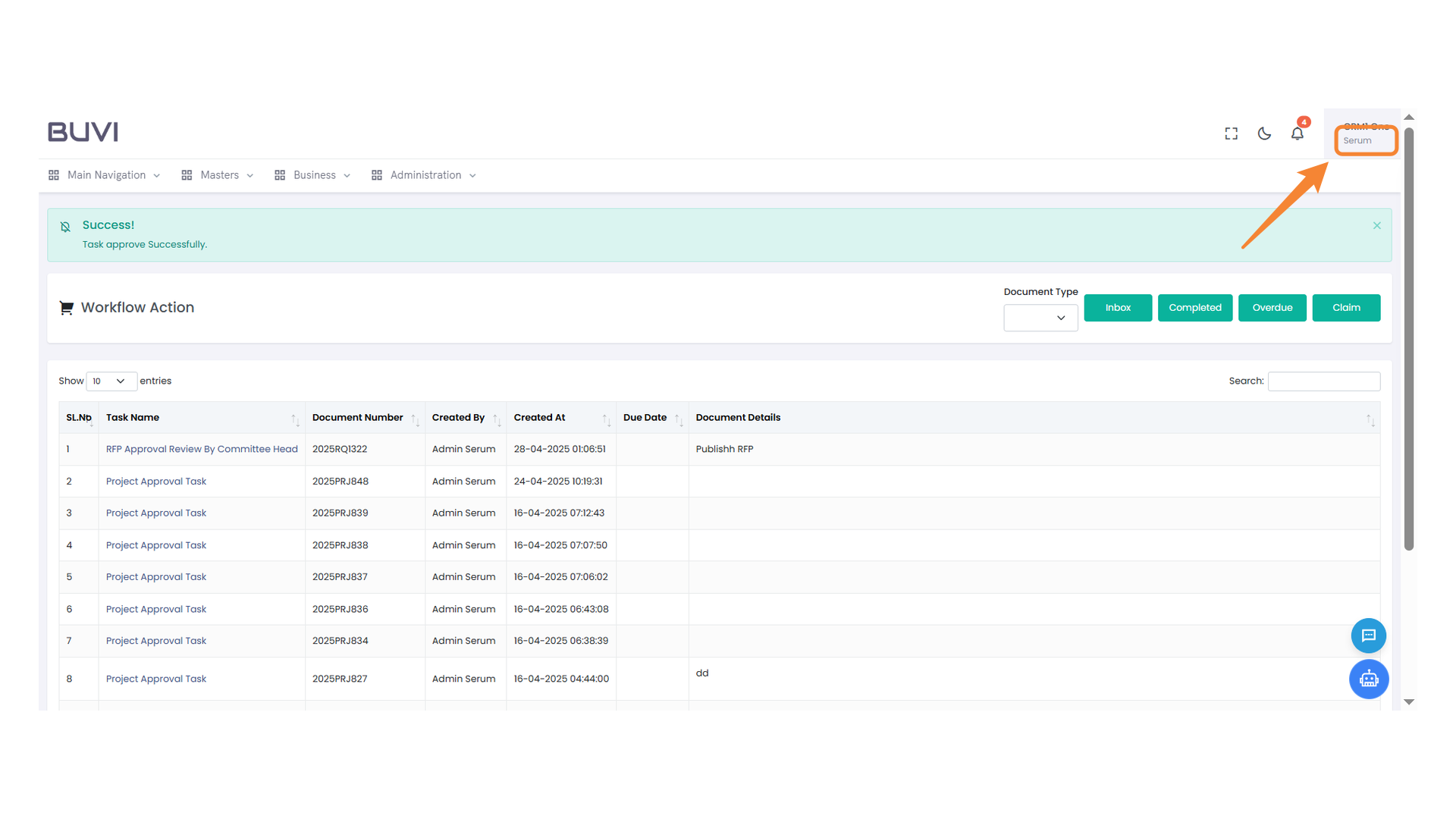Screen dimensions: 1456x819
Task: Sort by Created At column arrows
Action: point(606,419)
